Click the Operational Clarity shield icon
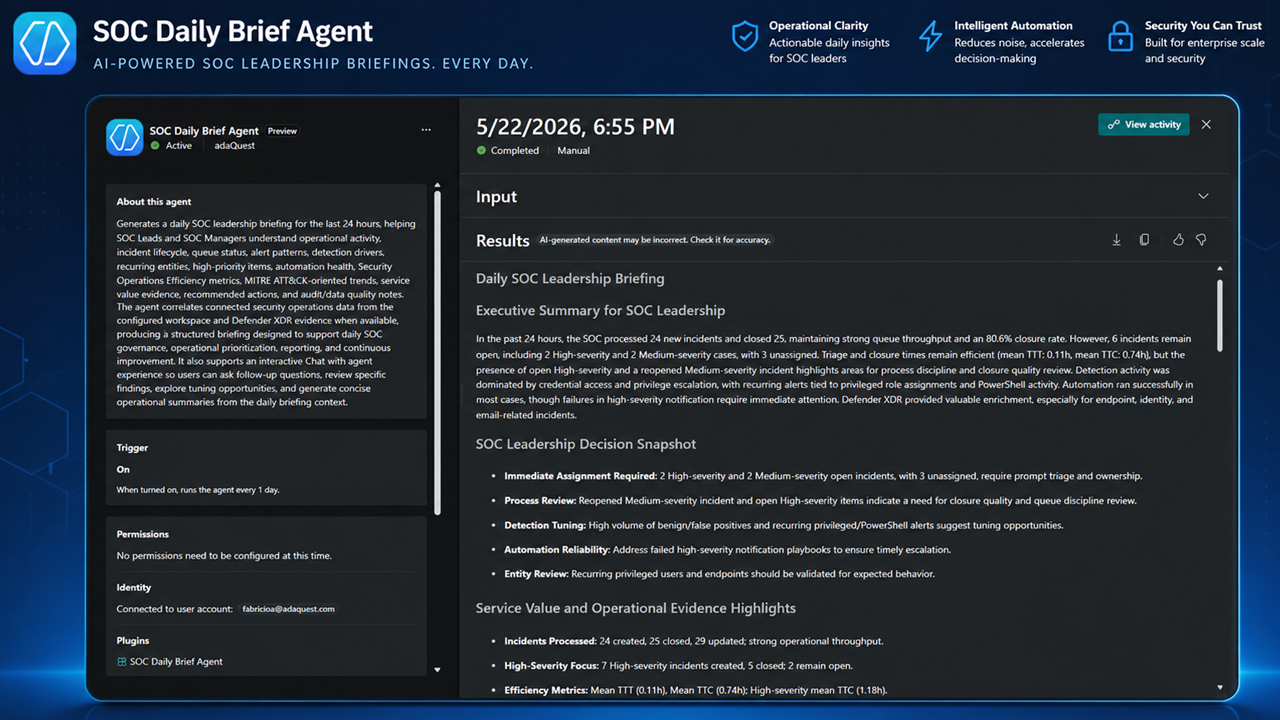Image resolution: width=1280 pixels, height=720 pixels. pyautogui.click(x=745, y=37)
